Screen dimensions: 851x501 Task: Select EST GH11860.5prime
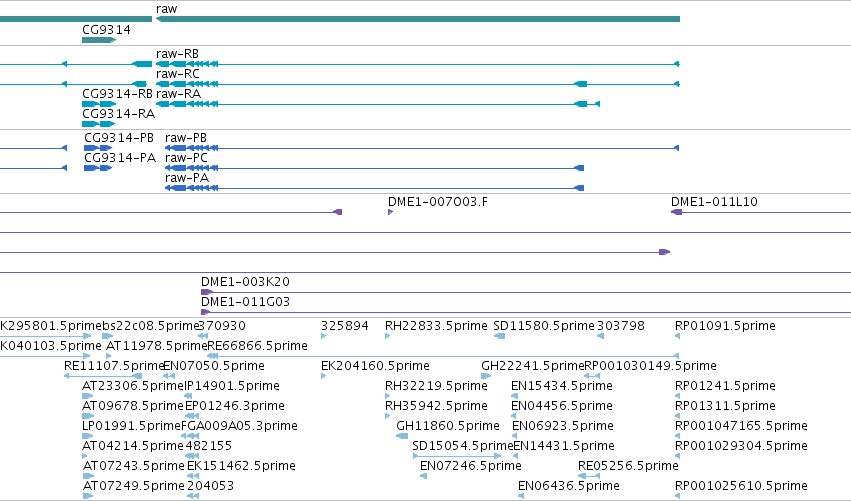[448, 426]
